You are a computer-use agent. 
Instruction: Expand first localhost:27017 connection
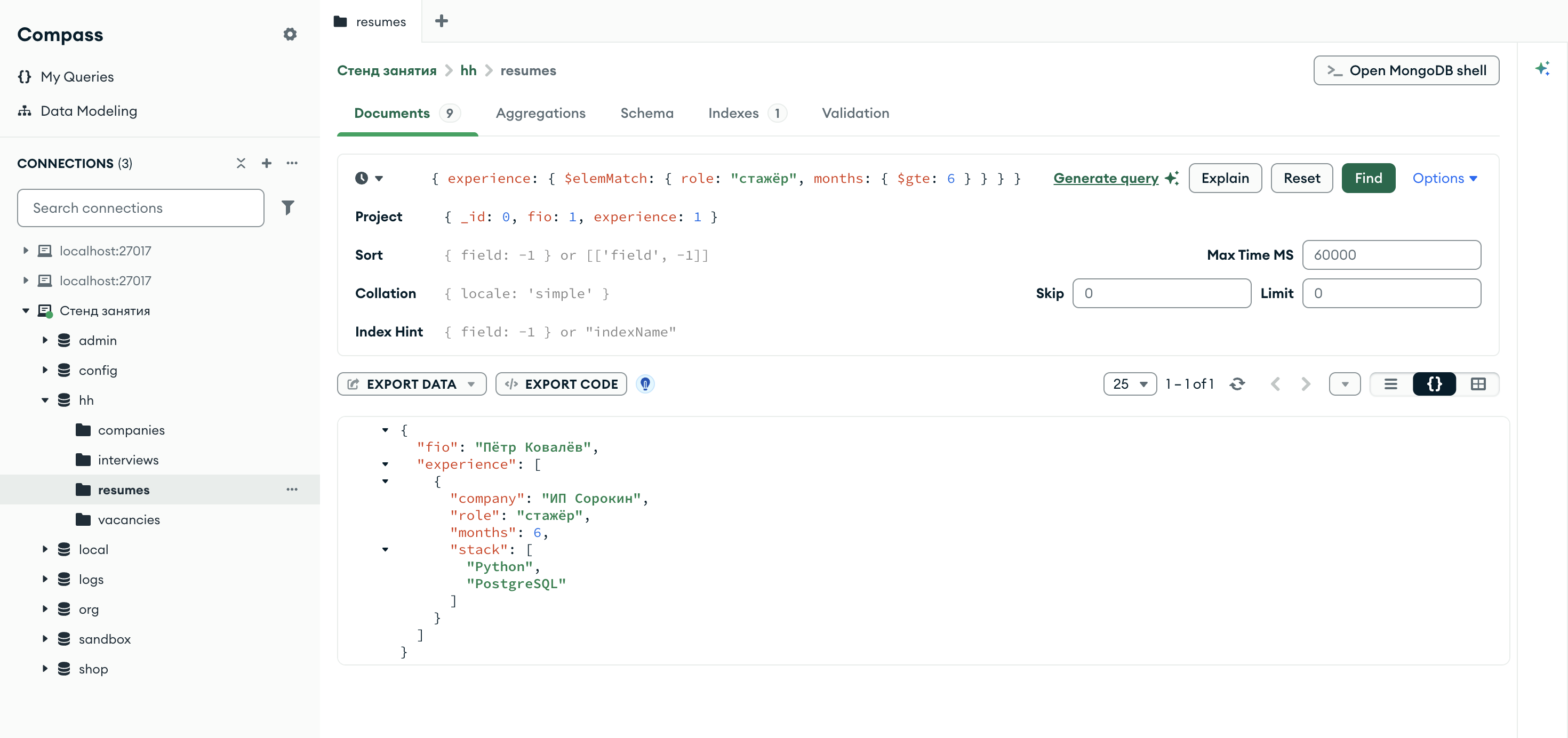pyautogui.click(x=26, y=251)
